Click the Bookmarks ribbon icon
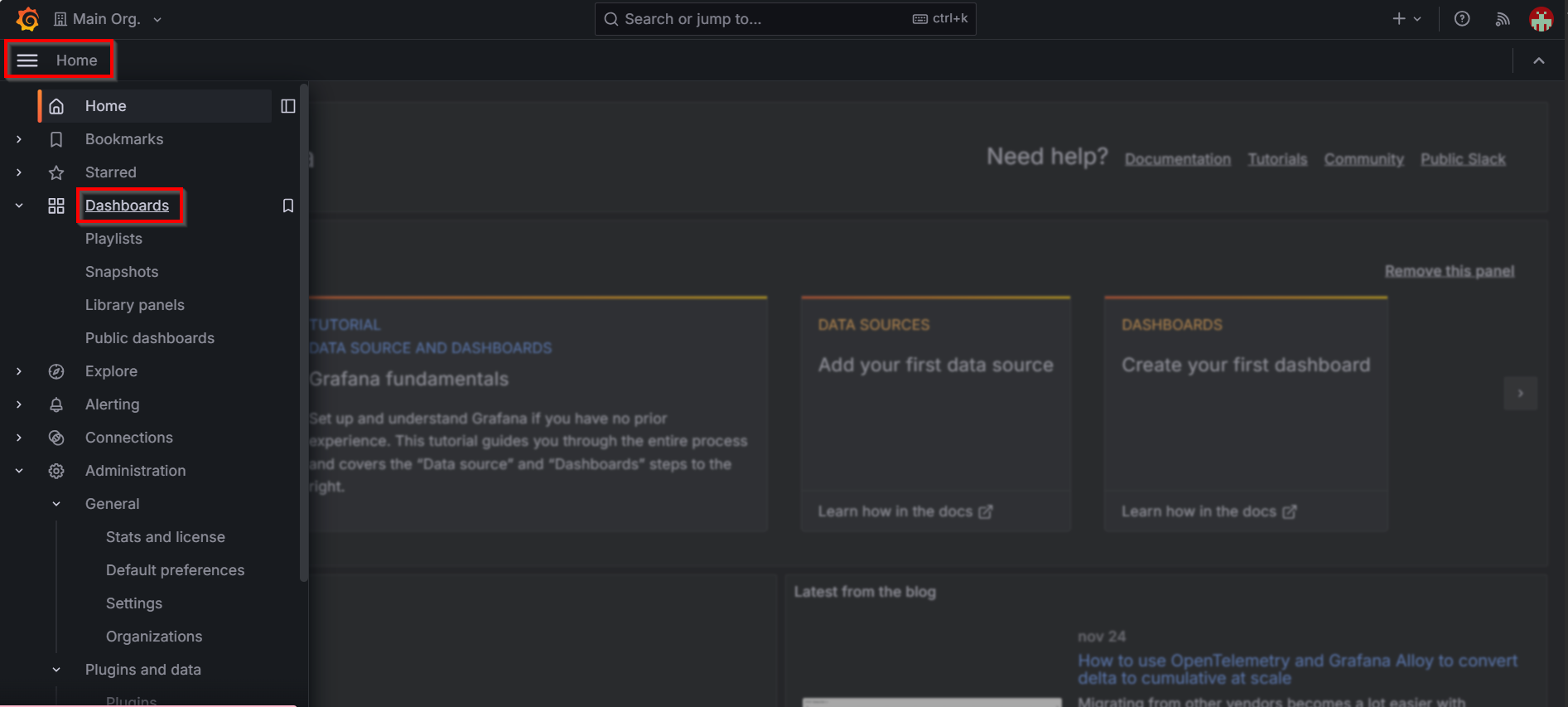The width and height of the screenshot is (1568, 707). coord(56,139)
